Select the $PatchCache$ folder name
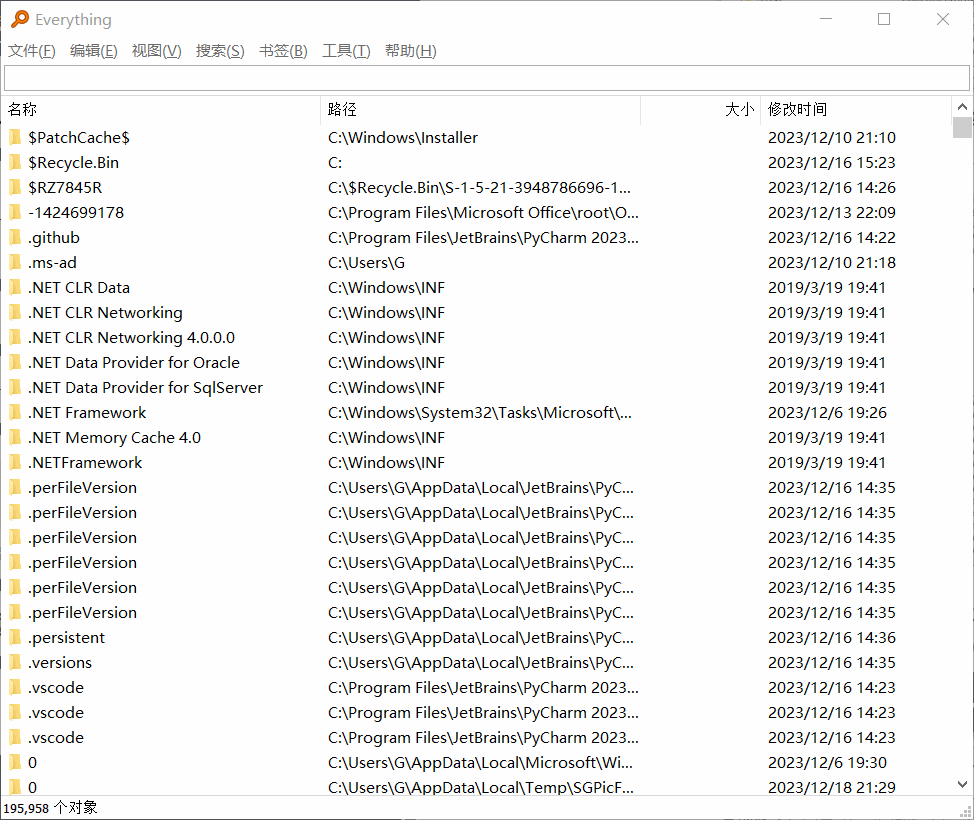Screen dimensions: 974x820 click(79, 137)
